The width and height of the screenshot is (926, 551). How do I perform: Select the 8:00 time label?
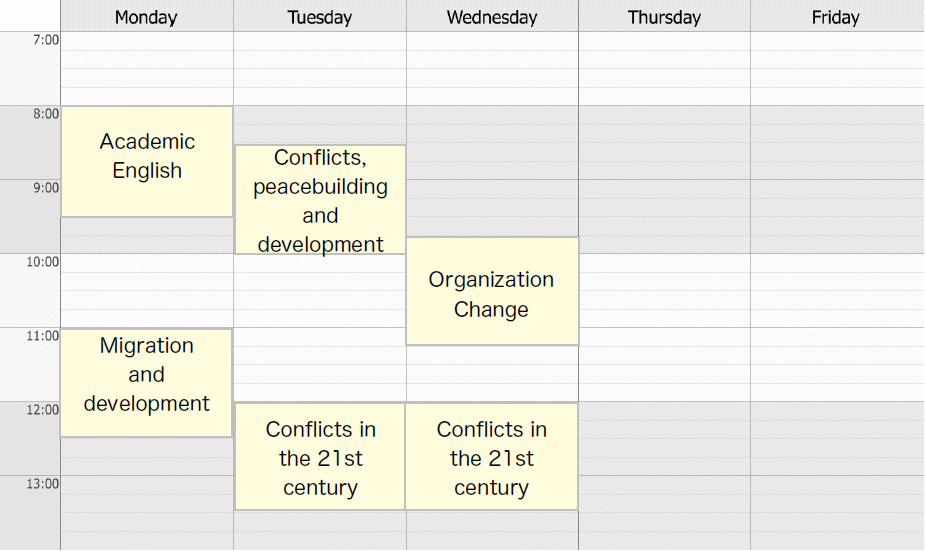pos(46,113)
